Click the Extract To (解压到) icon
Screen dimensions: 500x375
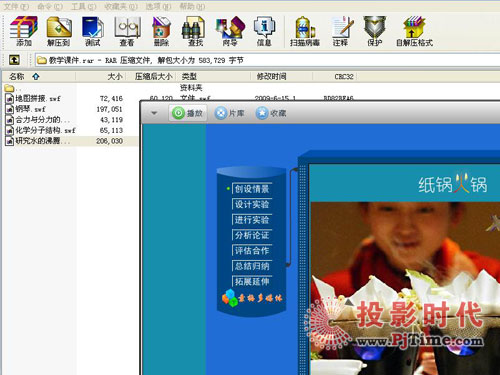pyautogui.click(x=59, y=31)
